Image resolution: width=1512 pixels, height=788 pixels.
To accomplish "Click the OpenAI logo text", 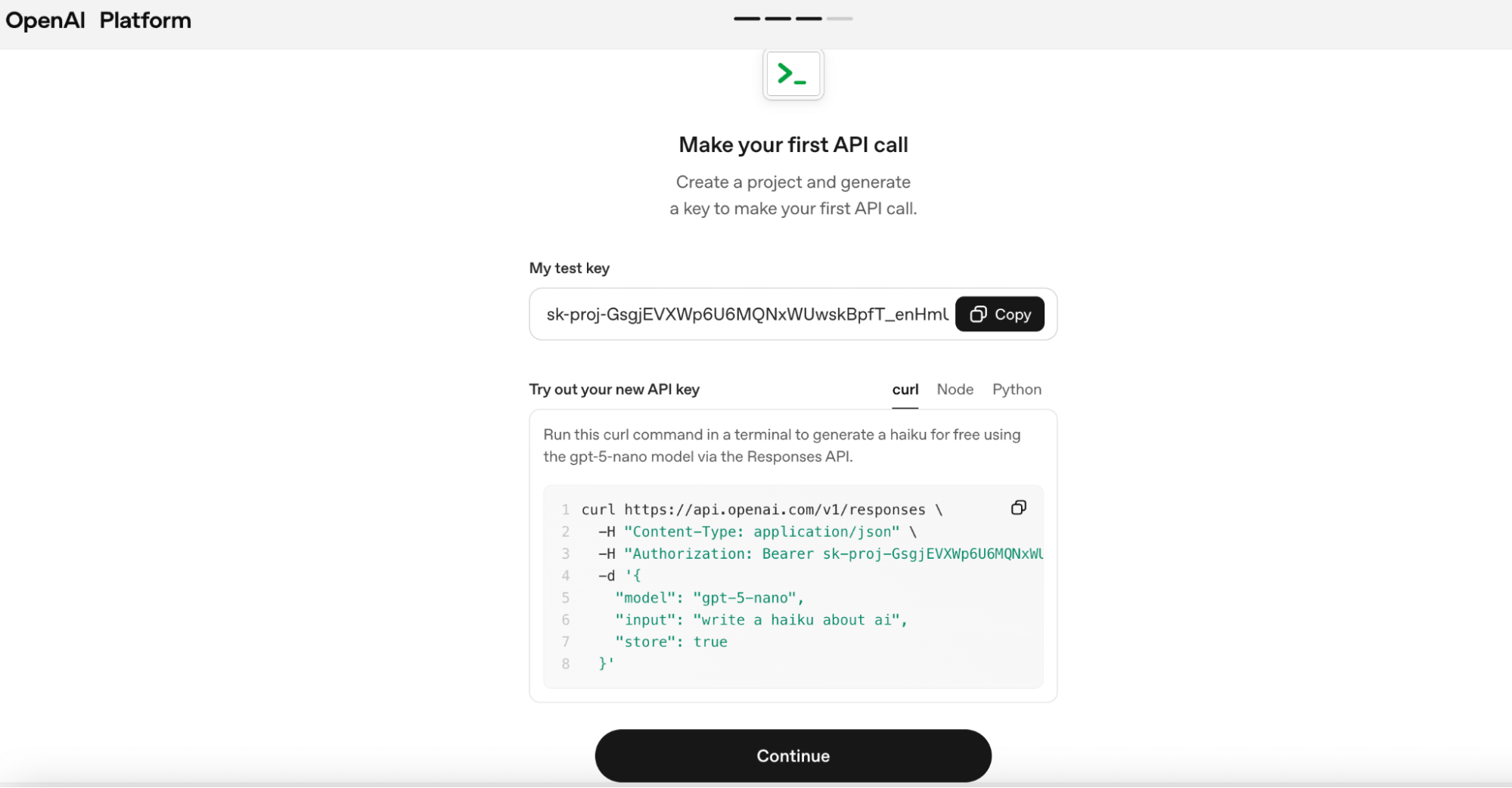I will [45, 20].
